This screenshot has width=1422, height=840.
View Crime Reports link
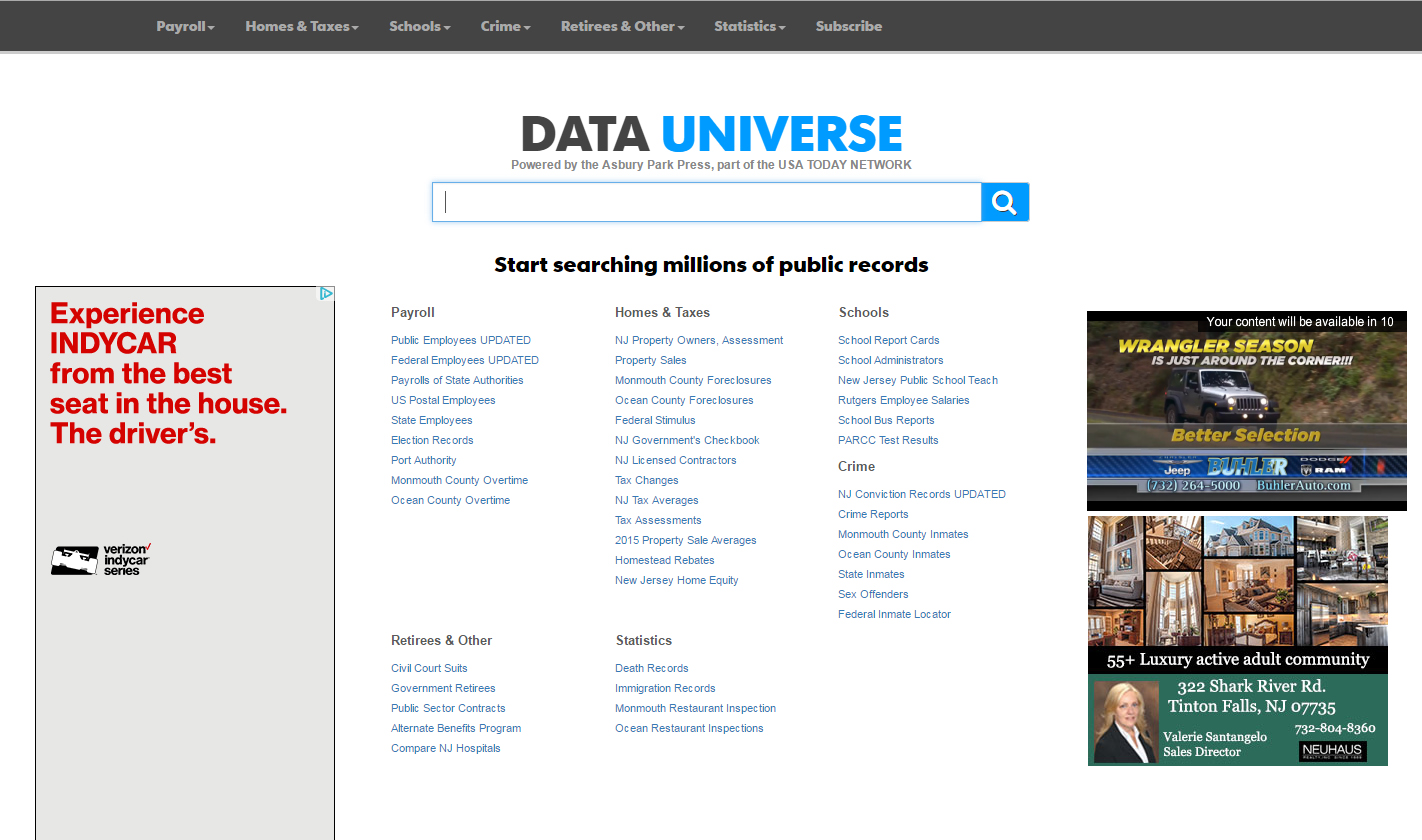click(x=873, y=514)
